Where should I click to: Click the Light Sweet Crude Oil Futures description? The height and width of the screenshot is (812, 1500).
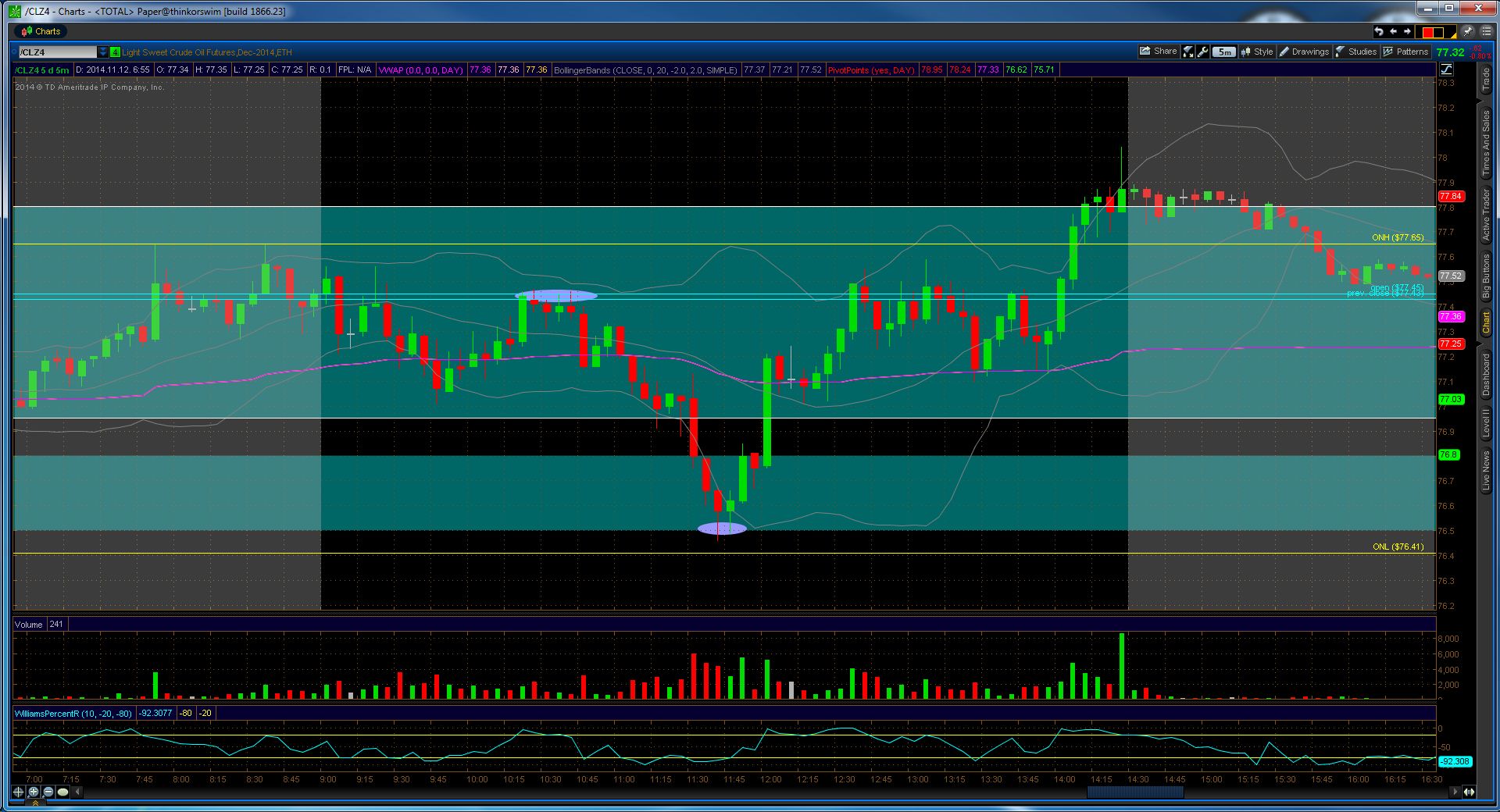click(207, 52)
